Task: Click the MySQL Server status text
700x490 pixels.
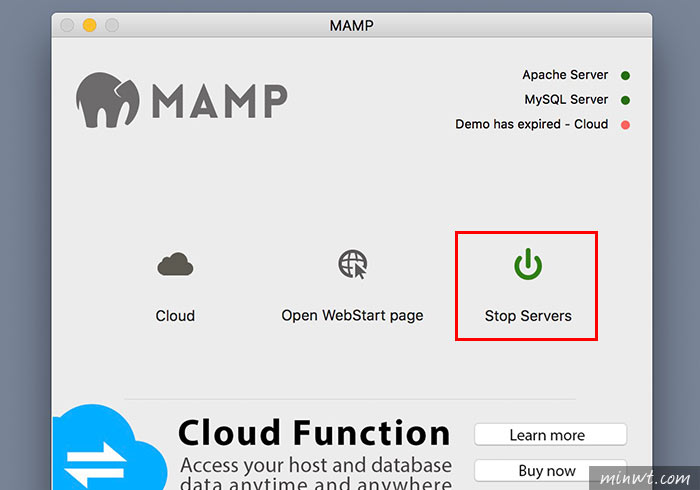Action: tap(566, 100)
